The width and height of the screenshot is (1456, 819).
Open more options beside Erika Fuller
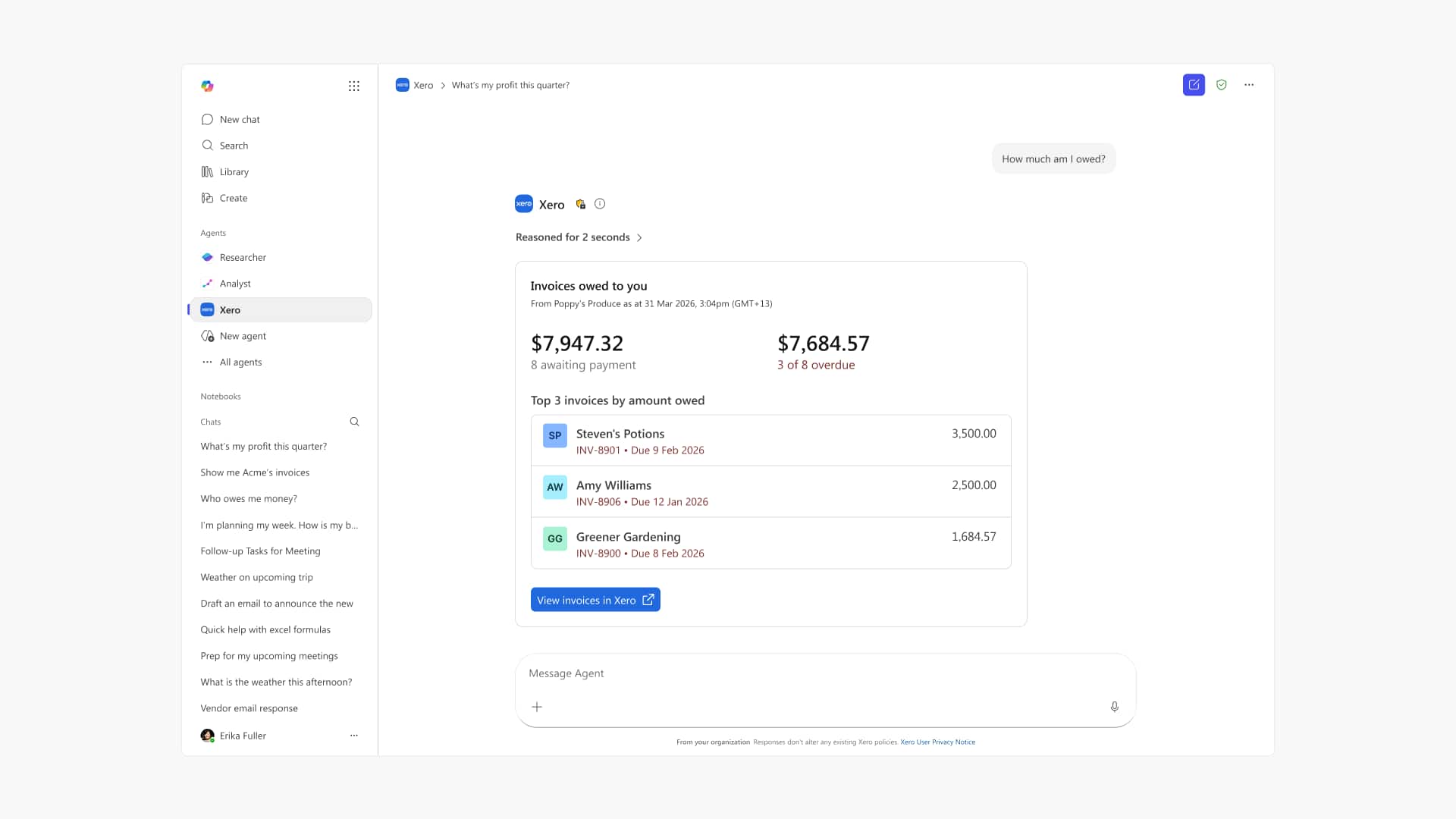353,736
